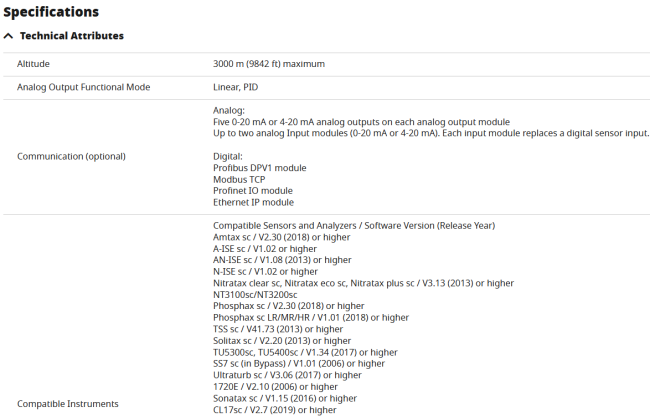Select 'Up to two analog Input modules' line
Screen dimensions: 650x417
431,133
